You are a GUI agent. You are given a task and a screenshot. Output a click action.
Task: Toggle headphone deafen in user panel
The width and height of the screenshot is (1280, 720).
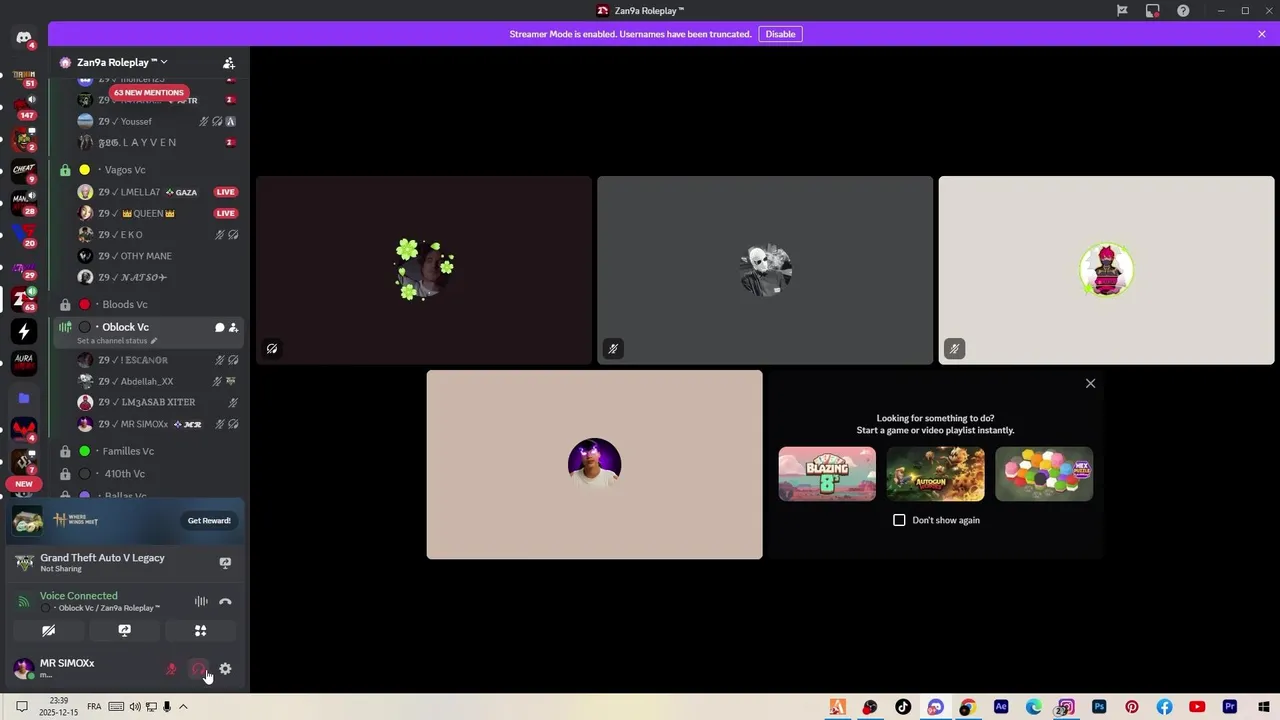coord(198,669)
